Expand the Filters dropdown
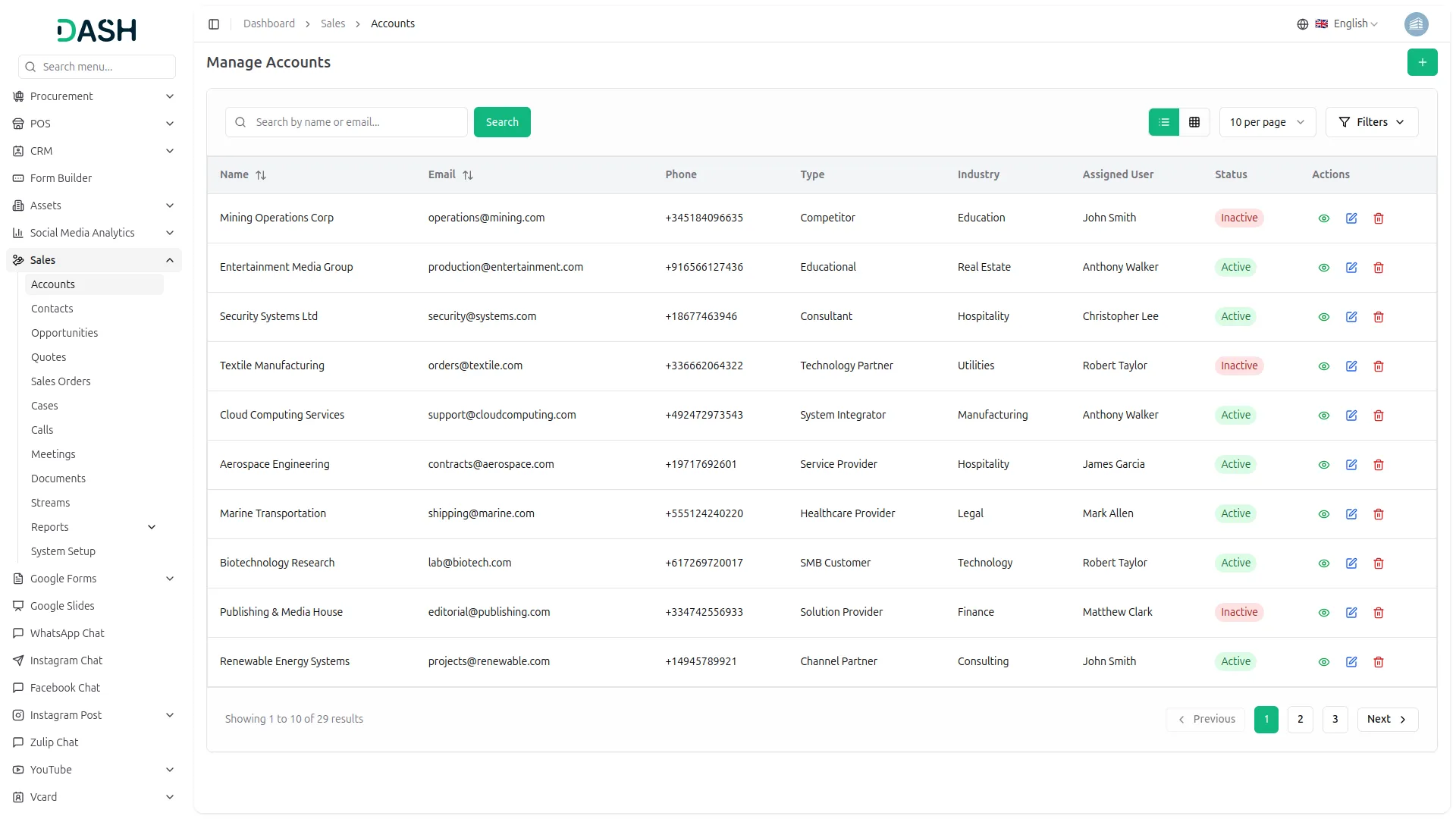Viewport: 1456px width, 819px height. [1371, 122]
